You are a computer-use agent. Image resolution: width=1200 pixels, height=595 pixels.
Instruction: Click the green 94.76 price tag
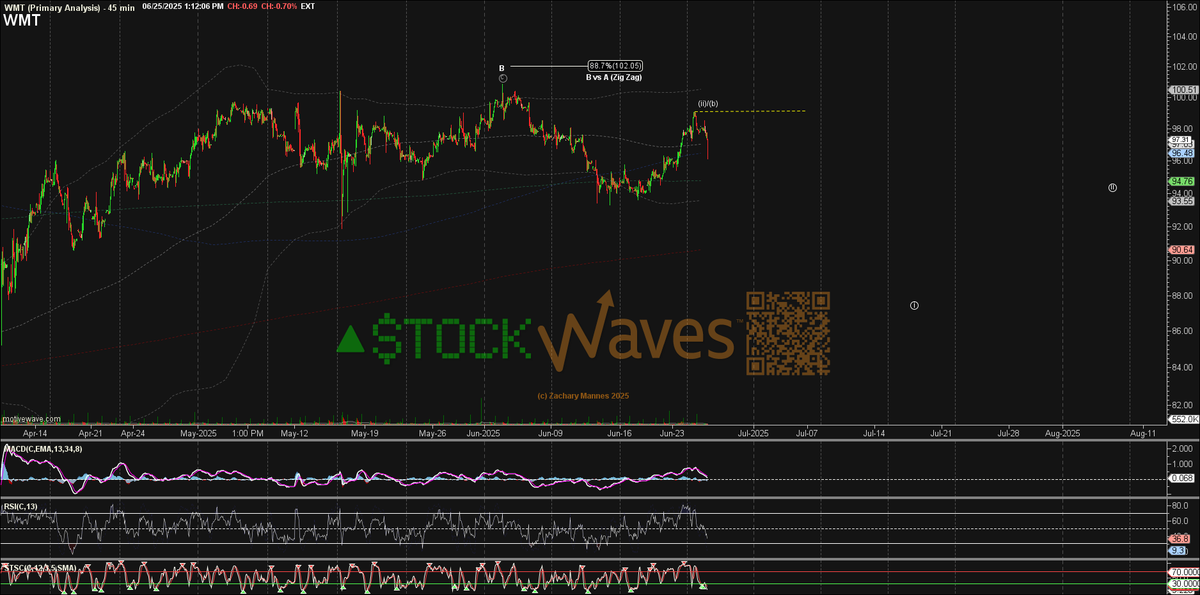pos(1181,181)
